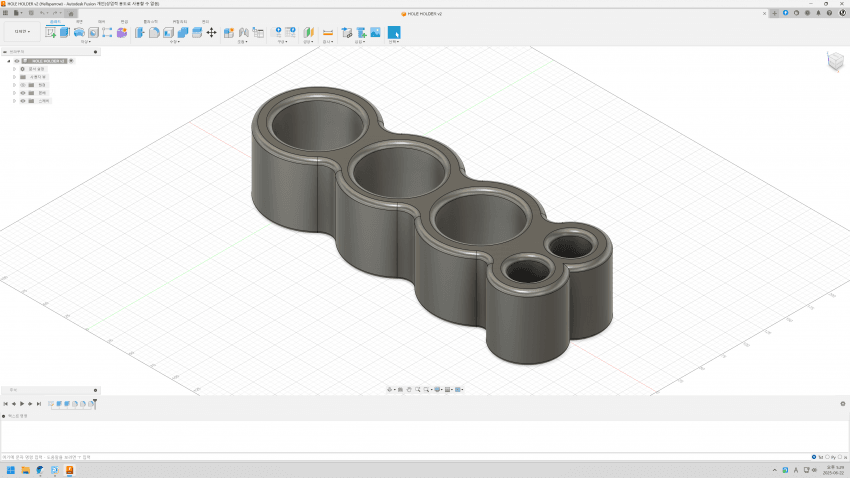Select the Extrude tool
Viewport: 850px width, 478px height.
coord(65,33)
